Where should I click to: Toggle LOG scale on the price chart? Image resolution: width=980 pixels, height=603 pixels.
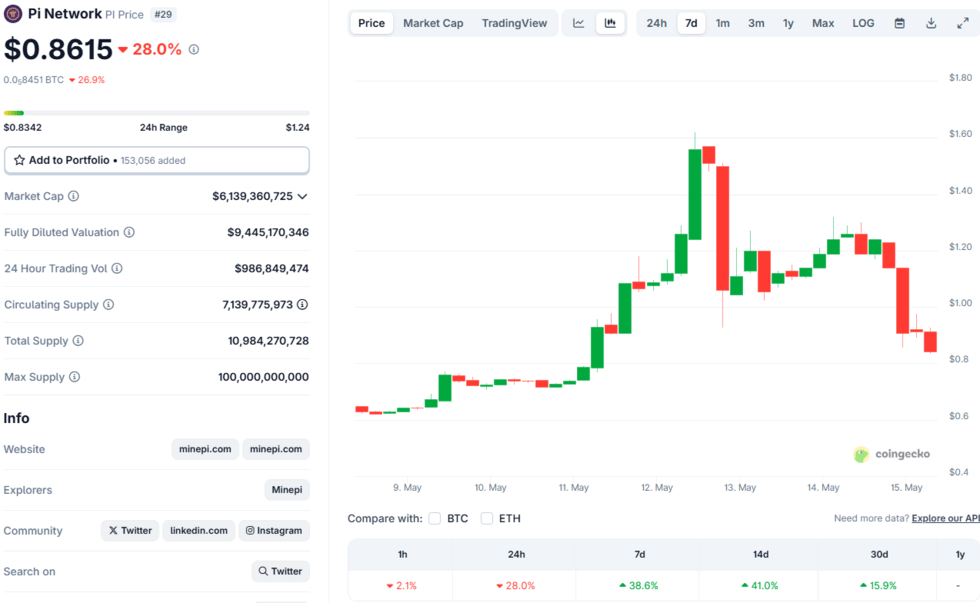[x=863, y=22]
